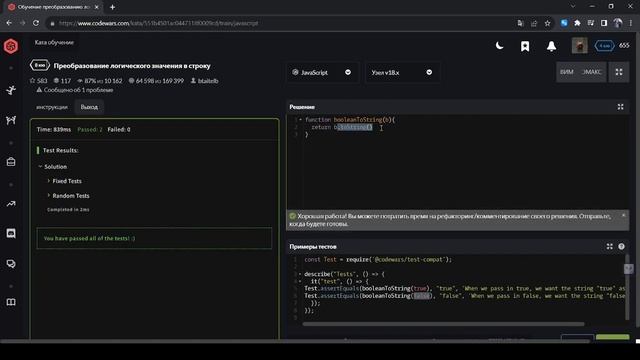
Task: Open notifications via the bell icon
Action: [551, 46]
